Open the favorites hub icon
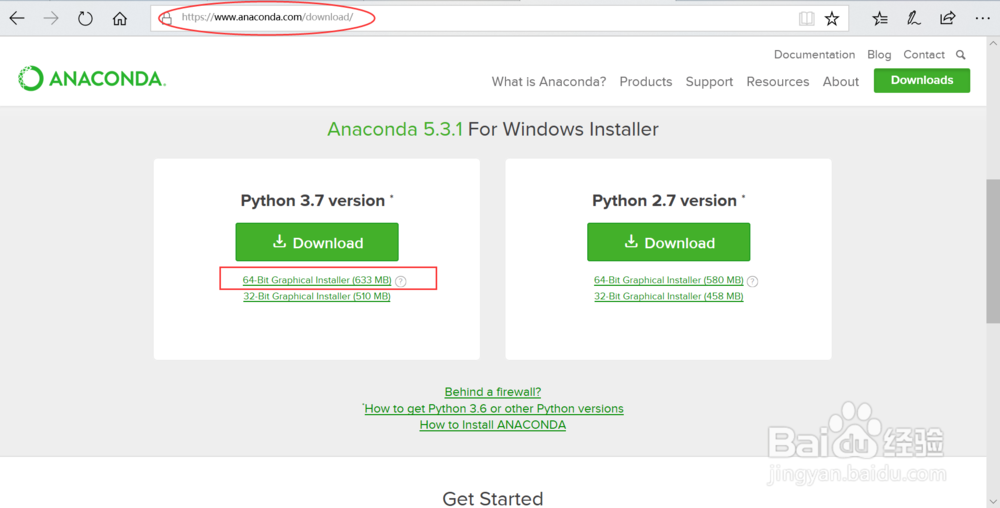This screenshot has width=1000, height=508. point(880,18)
